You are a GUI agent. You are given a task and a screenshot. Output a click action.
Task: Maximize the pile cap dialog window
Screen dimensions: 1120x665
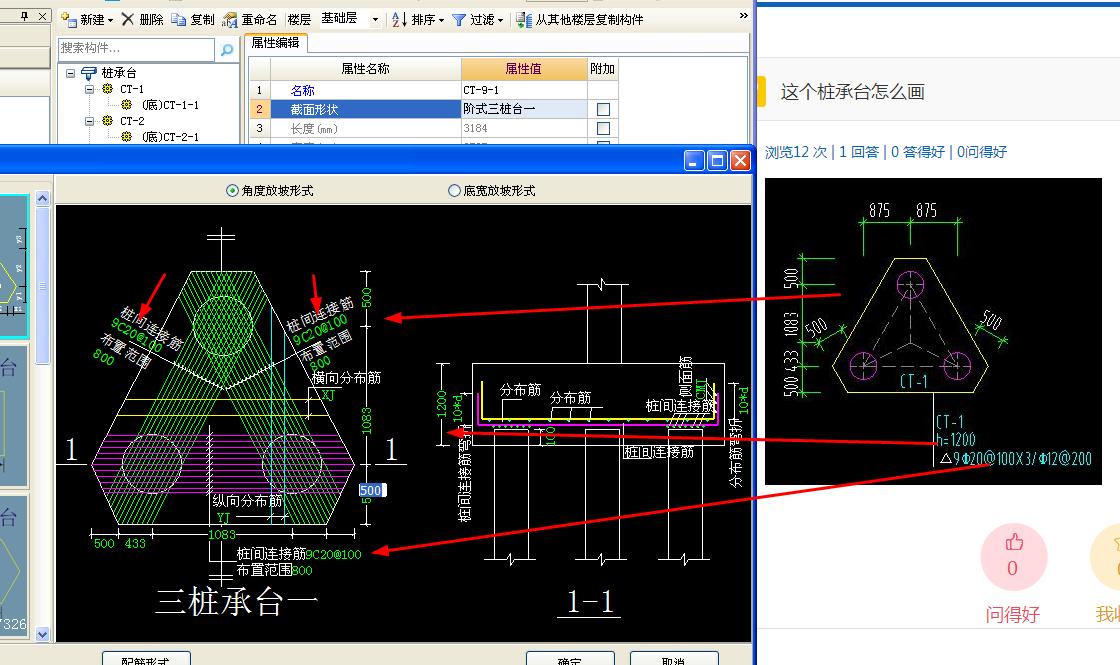click(x=717, y=161)
